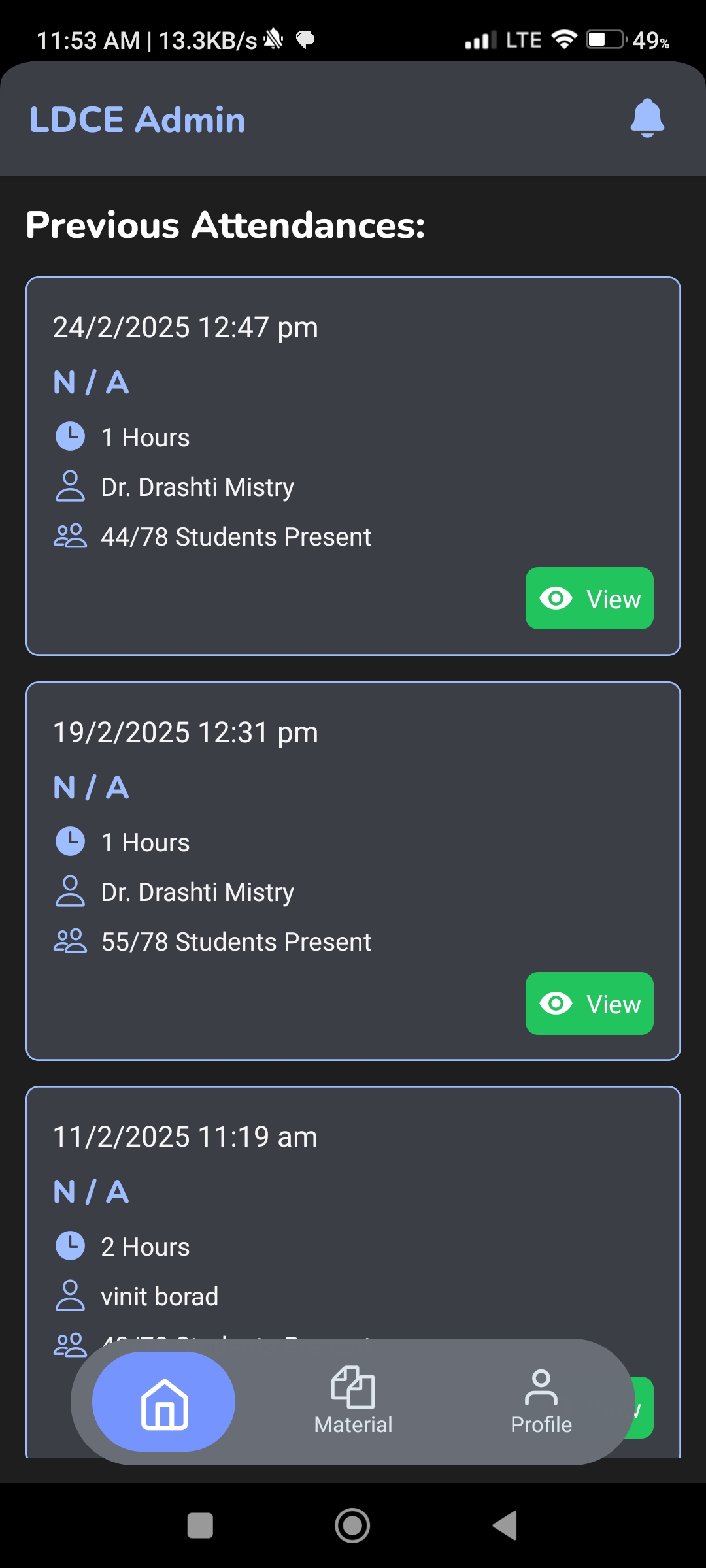
Task: Open the 11/2/2025 11:19 am attendance card
Action: (x=353, y=1271)
